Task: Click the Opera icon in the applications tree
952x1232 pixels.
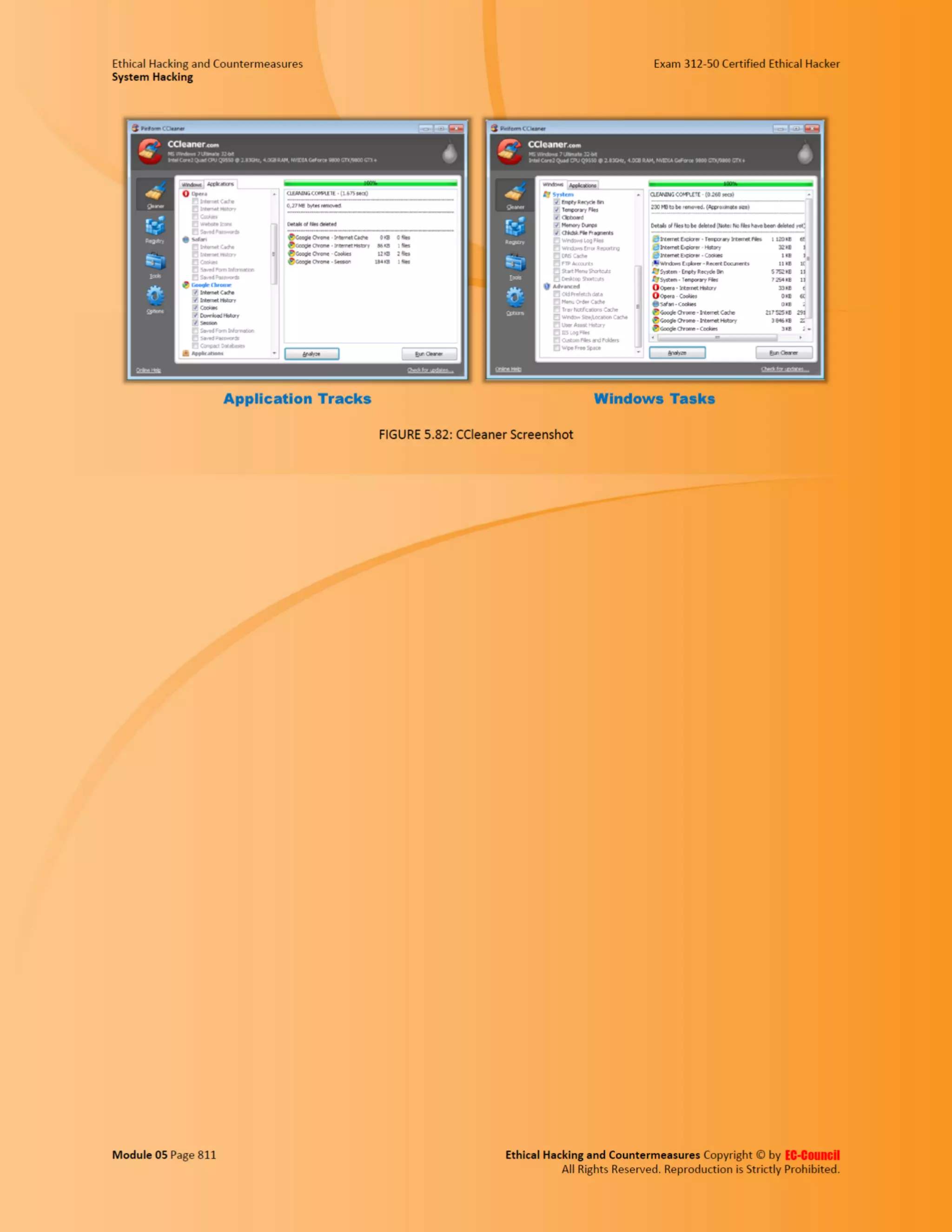Action: [x=186, y=193]
